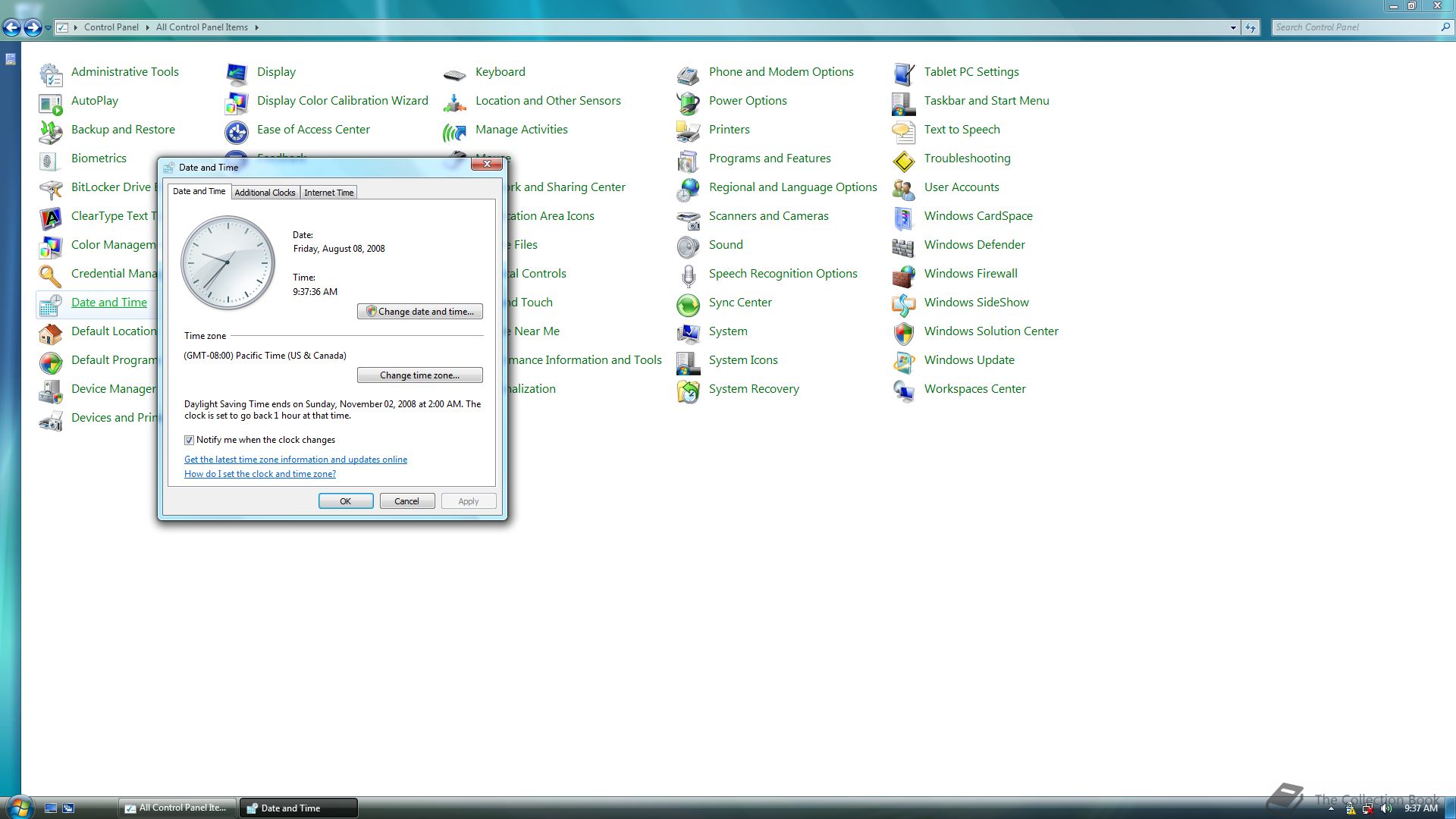Open the Biometrics fingerprint icon

[51, 160]
